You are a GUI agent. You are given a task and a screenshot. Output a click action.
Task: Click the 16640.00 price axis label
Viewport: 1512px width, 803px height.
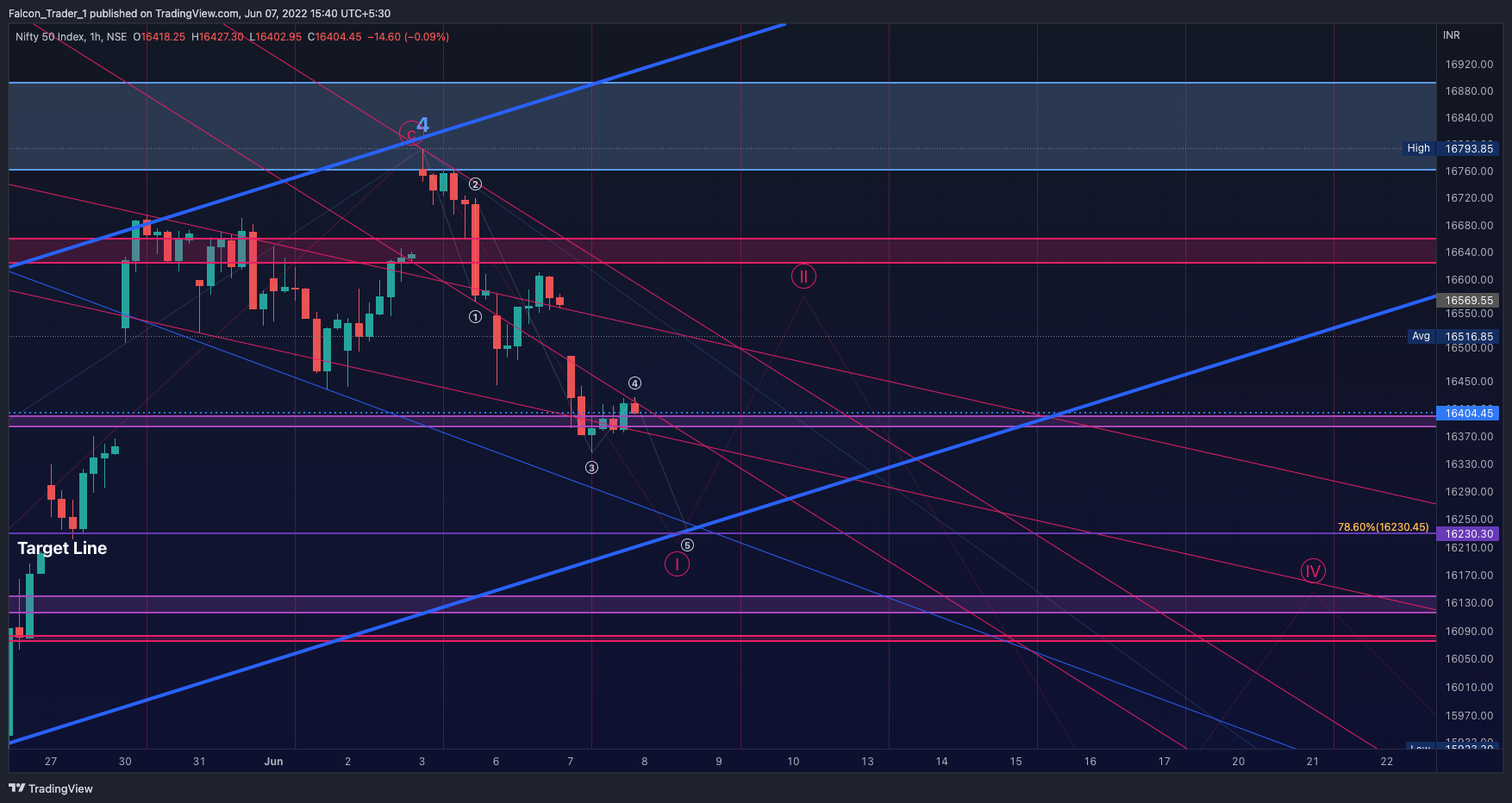tap(1469, 252)
